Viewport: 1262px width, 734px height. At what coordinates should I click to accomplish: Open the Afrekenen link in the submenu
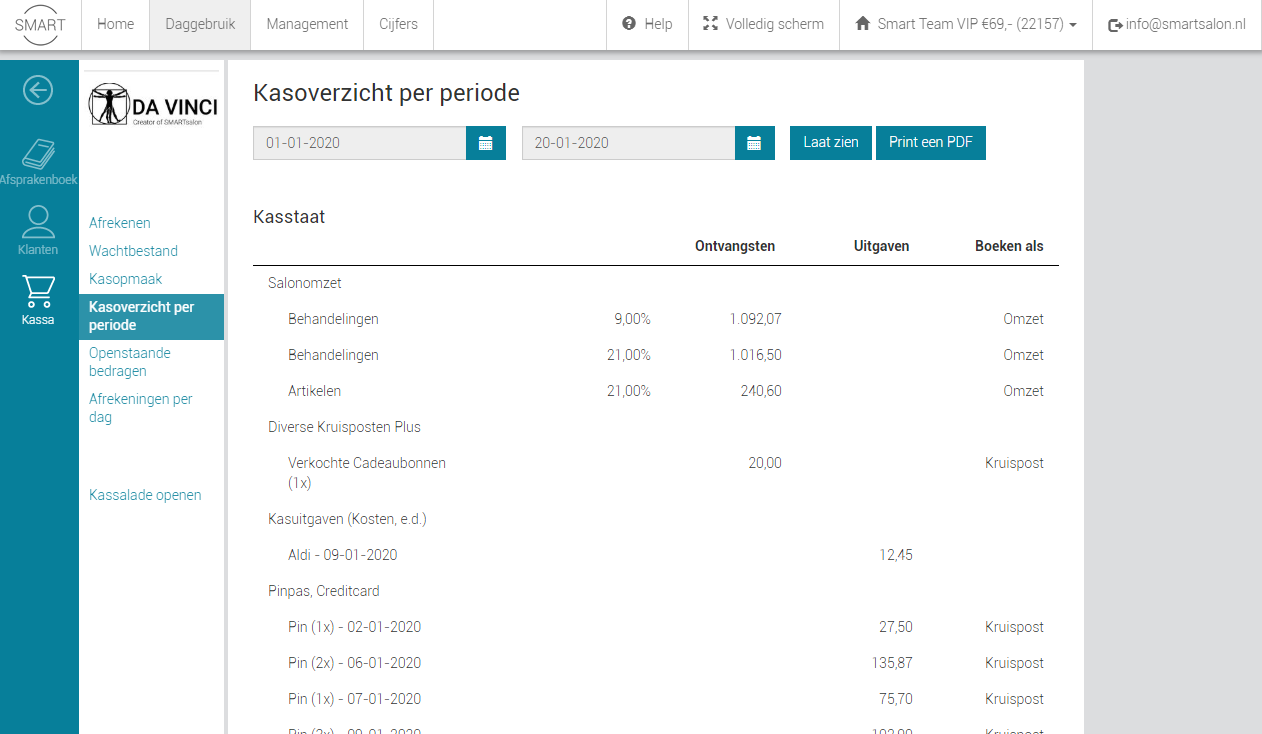point(120,223)
